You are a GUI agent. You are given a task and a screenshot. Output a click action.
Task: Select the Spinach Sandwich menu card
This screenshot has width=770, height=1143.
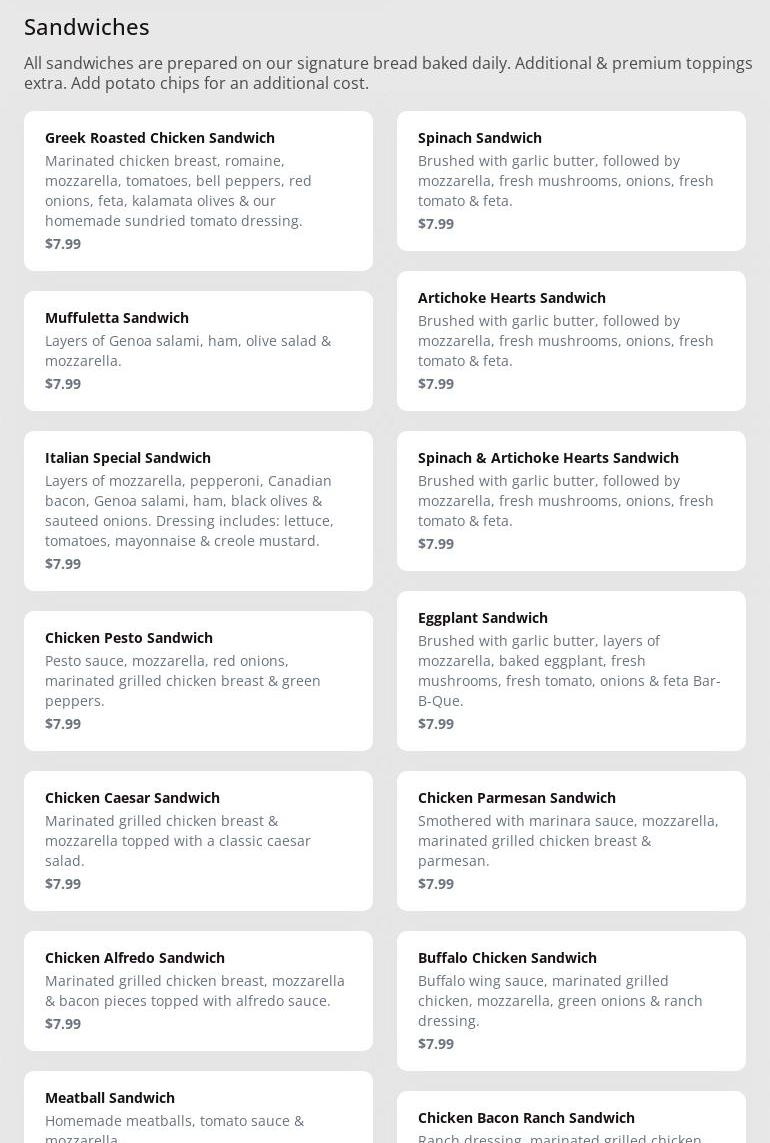pos(571,181)
